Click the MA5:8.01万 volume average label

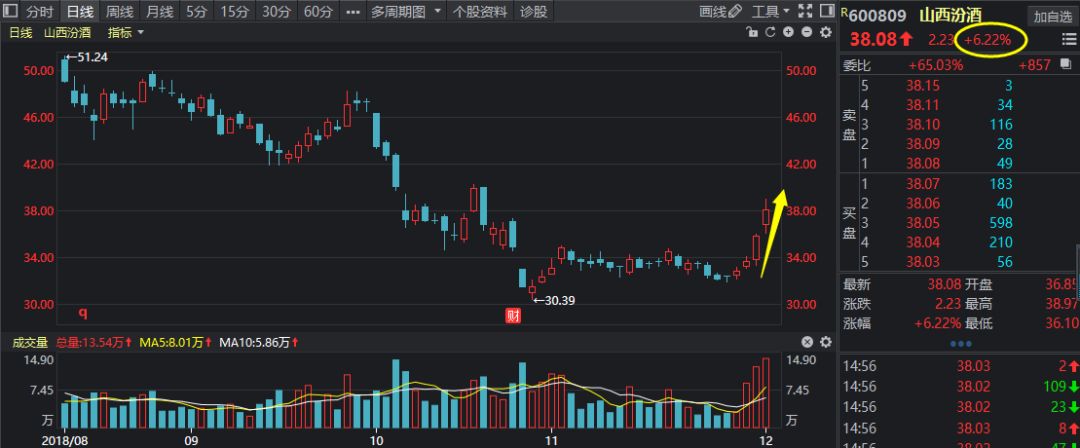click(x=177, y=342)
